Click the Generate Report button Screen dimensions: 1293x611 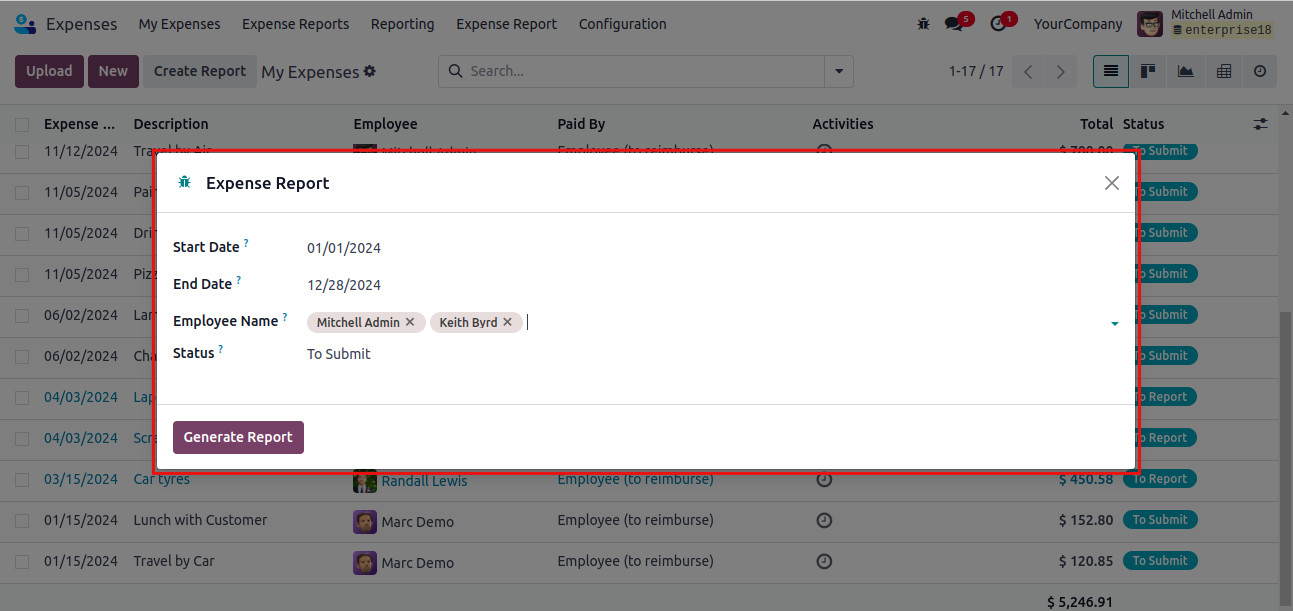pyautogui.click(x=238, y=437)
